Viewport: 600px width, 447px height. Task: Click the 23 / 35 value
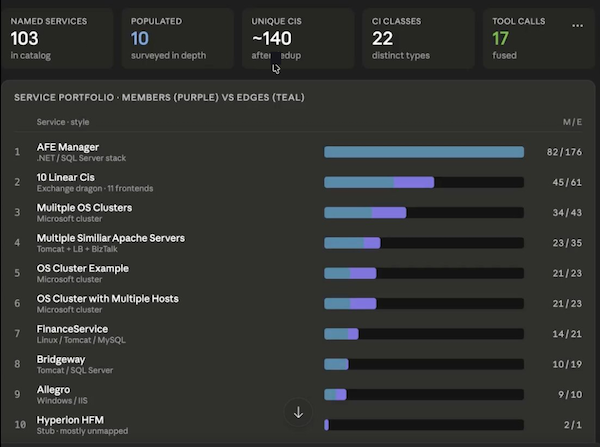[x=567, y=243]
